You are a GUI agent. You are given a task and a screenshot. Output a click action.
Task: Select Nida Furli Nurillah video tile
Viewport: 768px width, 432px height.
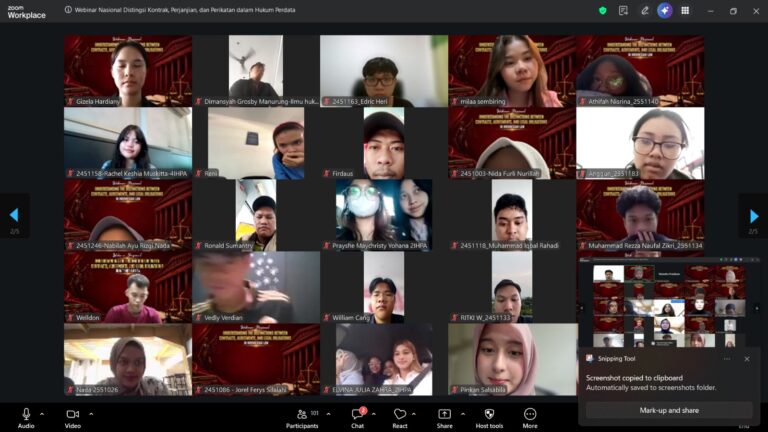click(512, 143)
